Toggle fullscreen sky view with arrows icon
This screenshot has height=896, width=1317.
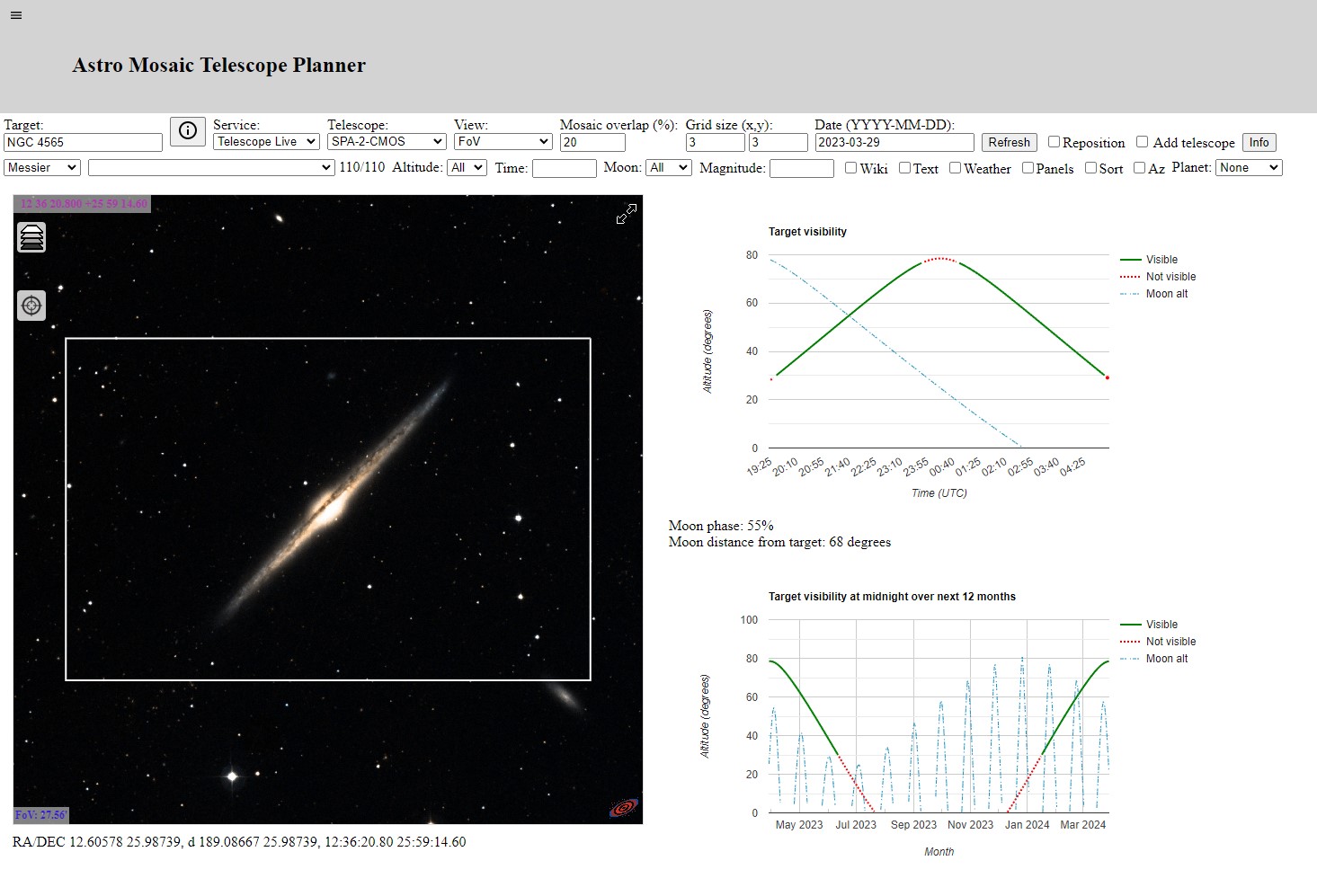click(x=627, y=214)
